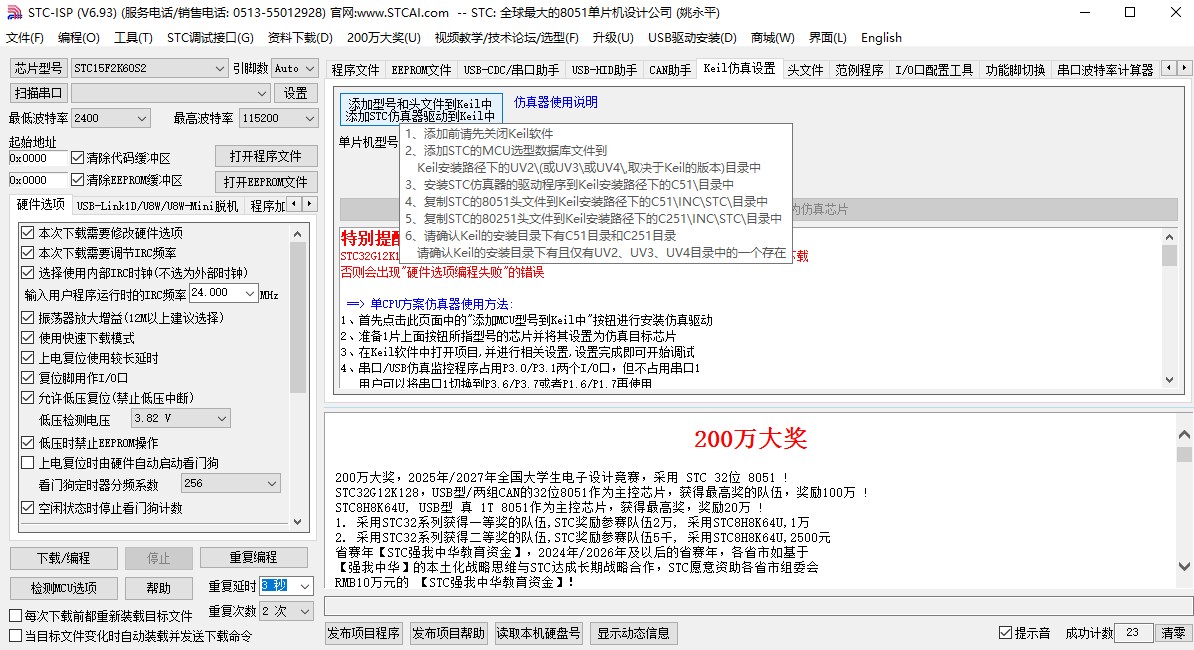This screenshot has height=650, width=1194.
Task: Open the 资料下载(D) menu
Action: click(300, 37)
